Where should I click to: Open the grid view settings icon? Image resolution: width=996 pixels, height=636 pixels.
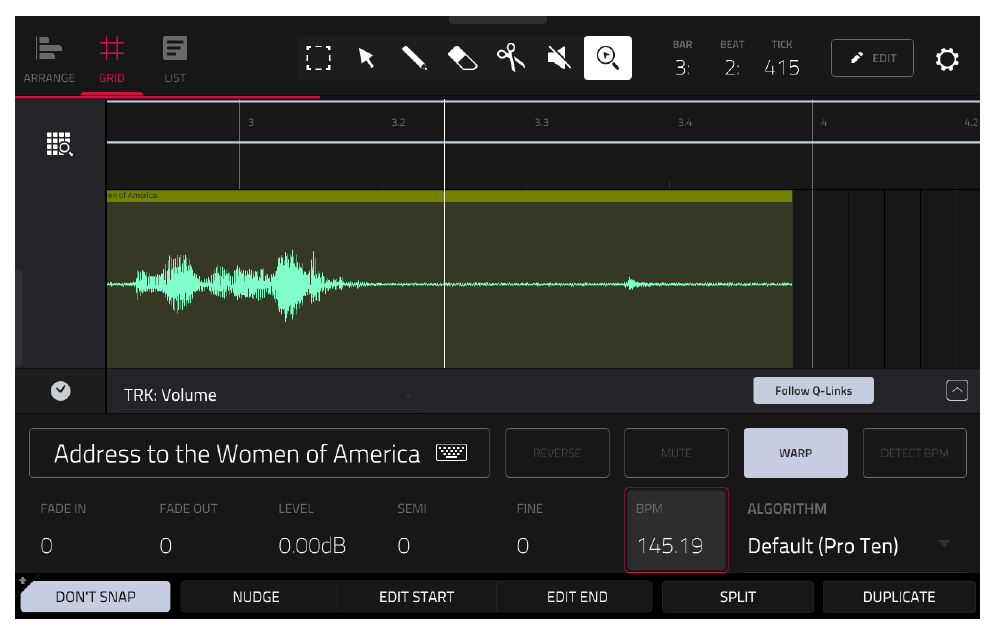click(x=60, y=144)
